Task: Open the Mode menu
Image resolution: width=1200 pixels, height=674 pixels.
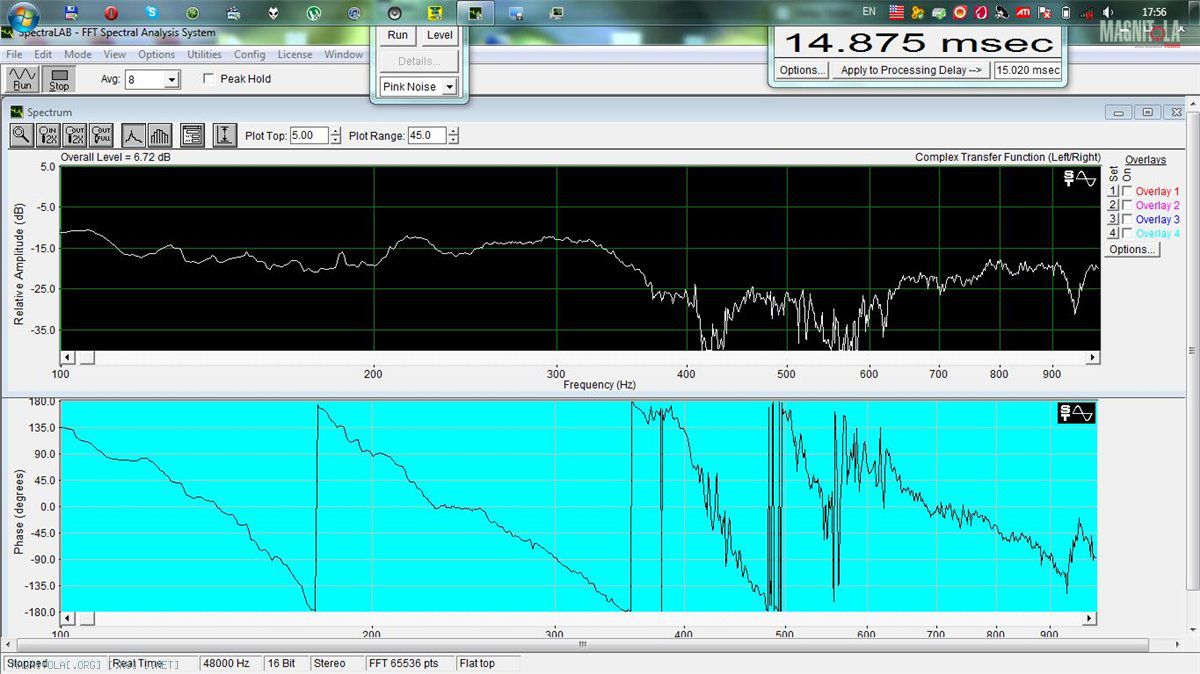Action: (78, 55)
